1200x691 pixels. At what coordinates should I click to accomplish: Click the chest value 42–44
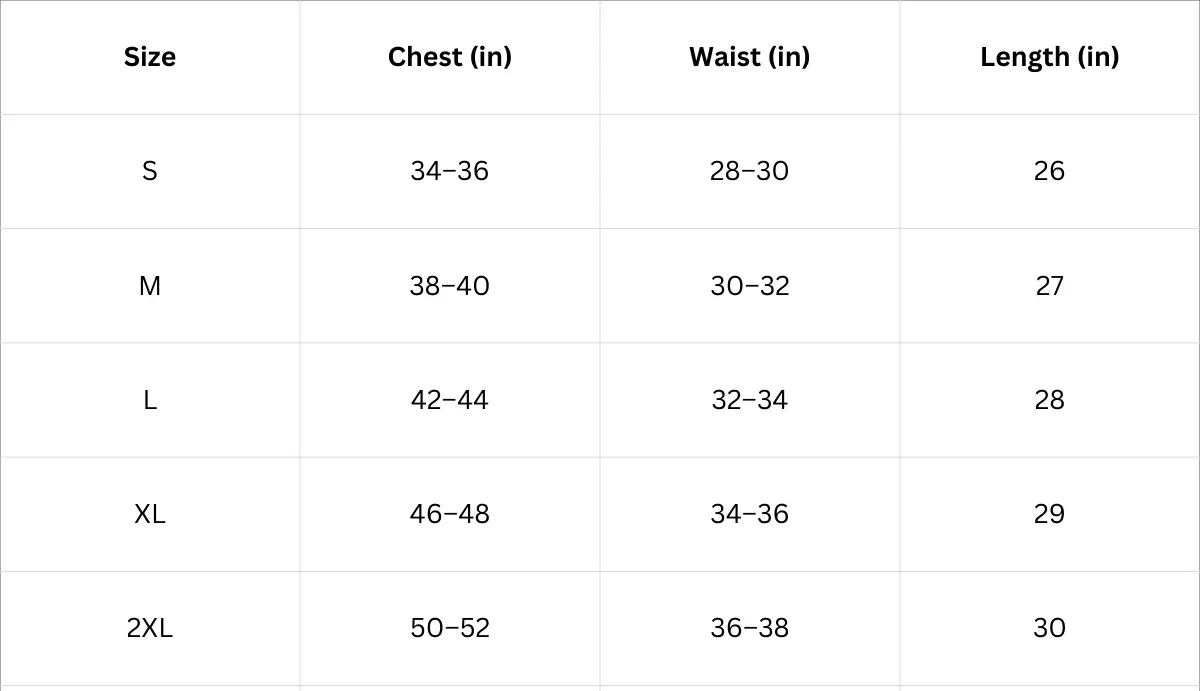tap(450, 400)
